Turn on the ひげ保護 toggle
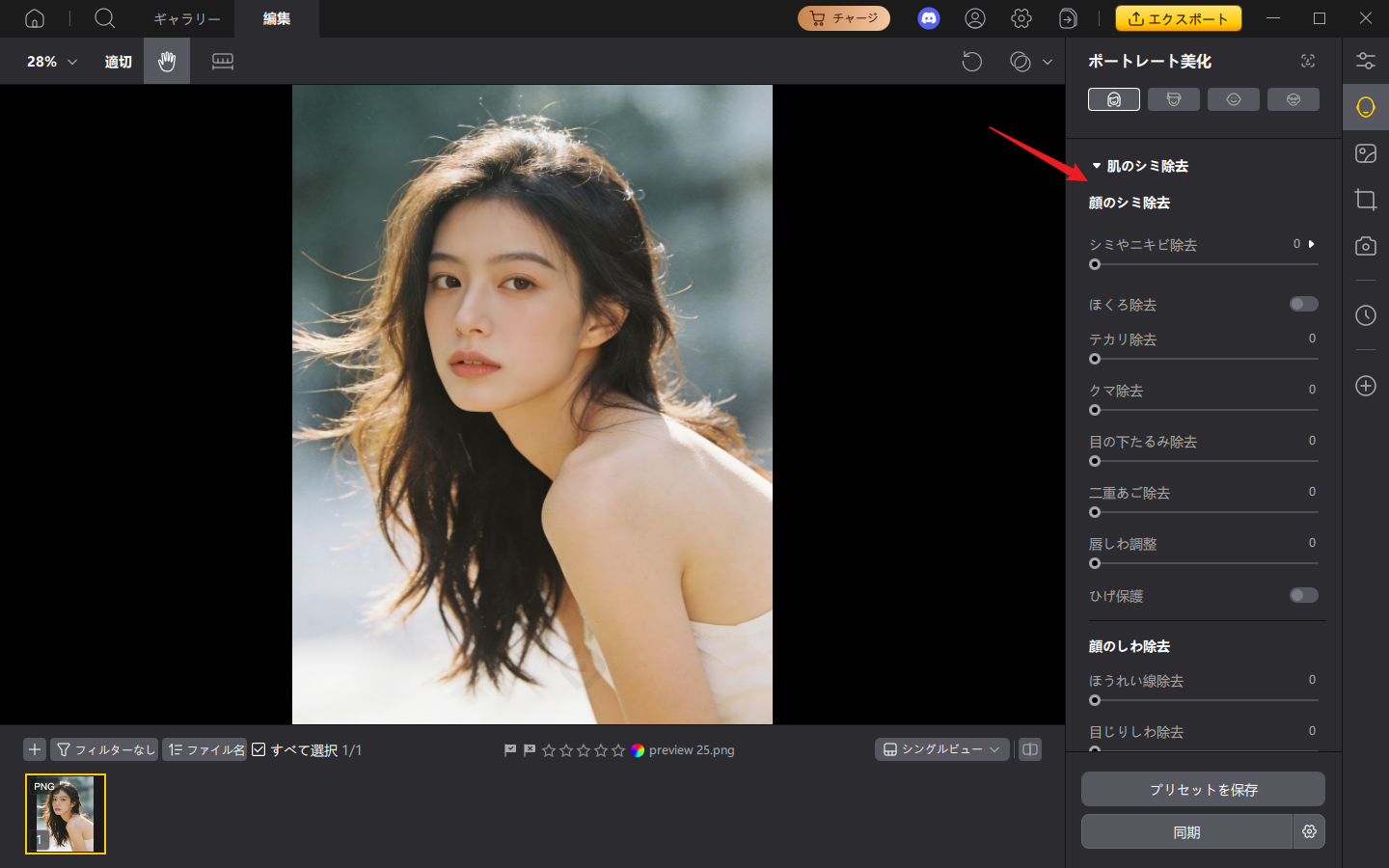The width and height of the screenshot is (1389, 868). [x=1303, y=595]
